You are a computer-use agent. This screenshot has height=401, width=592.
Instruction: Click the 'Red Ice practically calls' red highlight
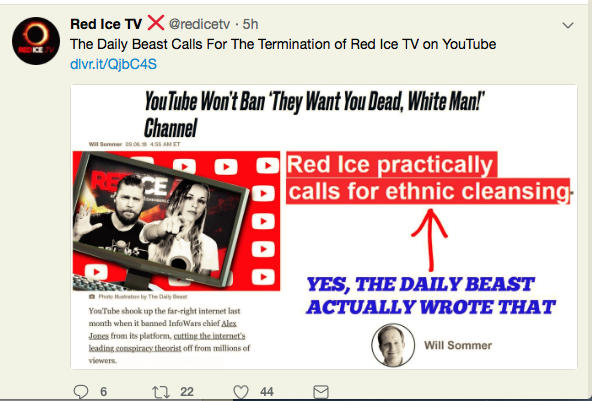tap(428, 178)
